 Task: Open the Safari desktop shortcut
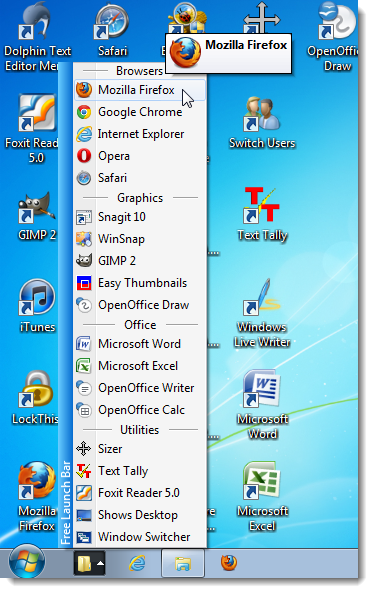point(112,30)
